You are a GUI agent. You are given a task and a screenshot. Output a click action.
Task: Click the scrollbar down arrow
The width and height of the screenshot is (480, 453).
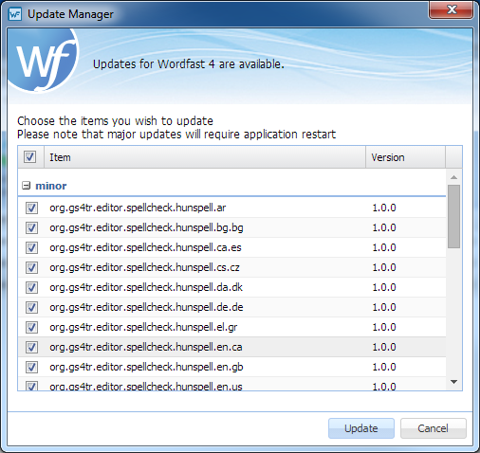click(x=454, y=382)
